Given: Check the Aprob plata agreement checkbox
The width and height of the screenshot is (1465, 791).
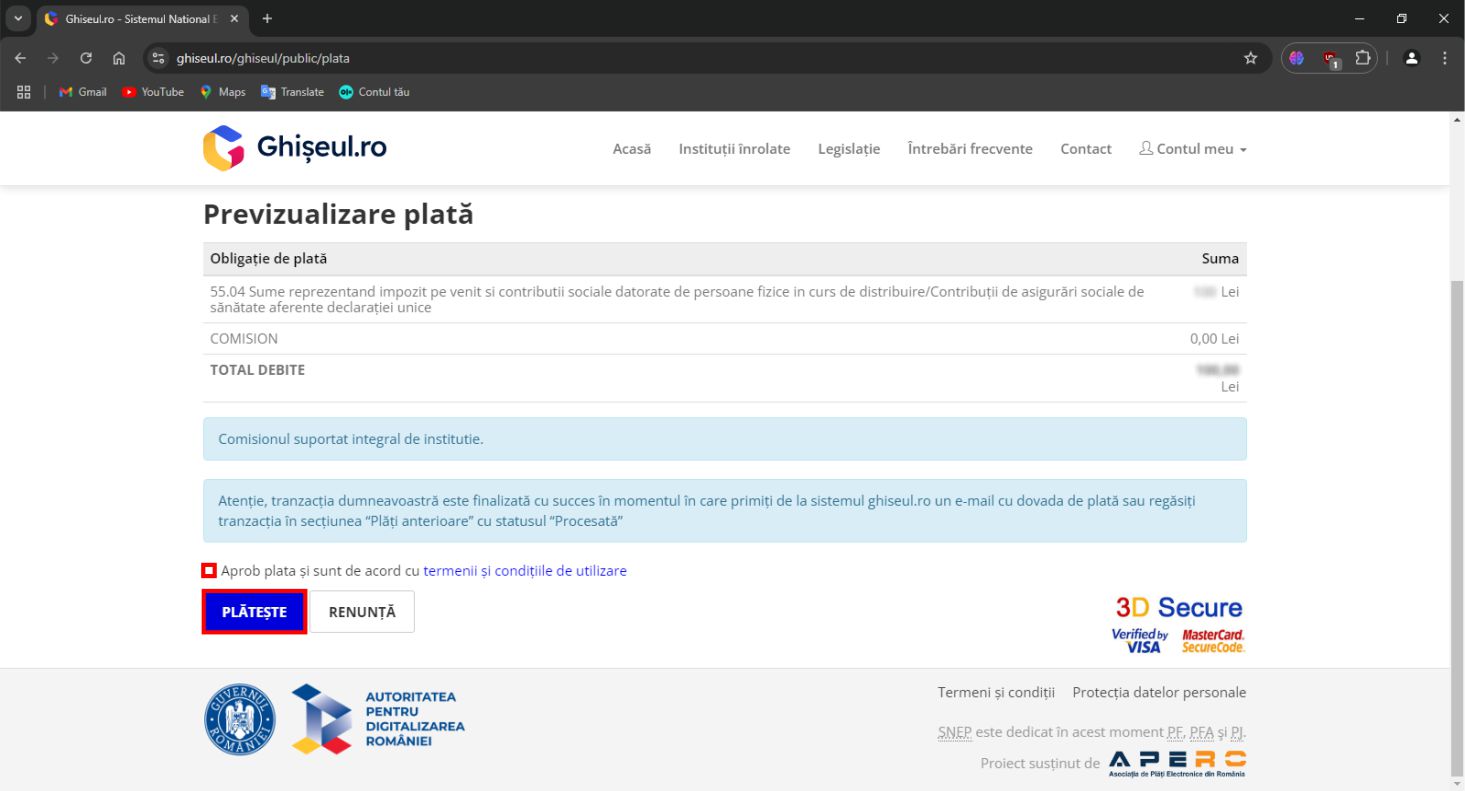Looking at the screenshot, I should [209, 571].
